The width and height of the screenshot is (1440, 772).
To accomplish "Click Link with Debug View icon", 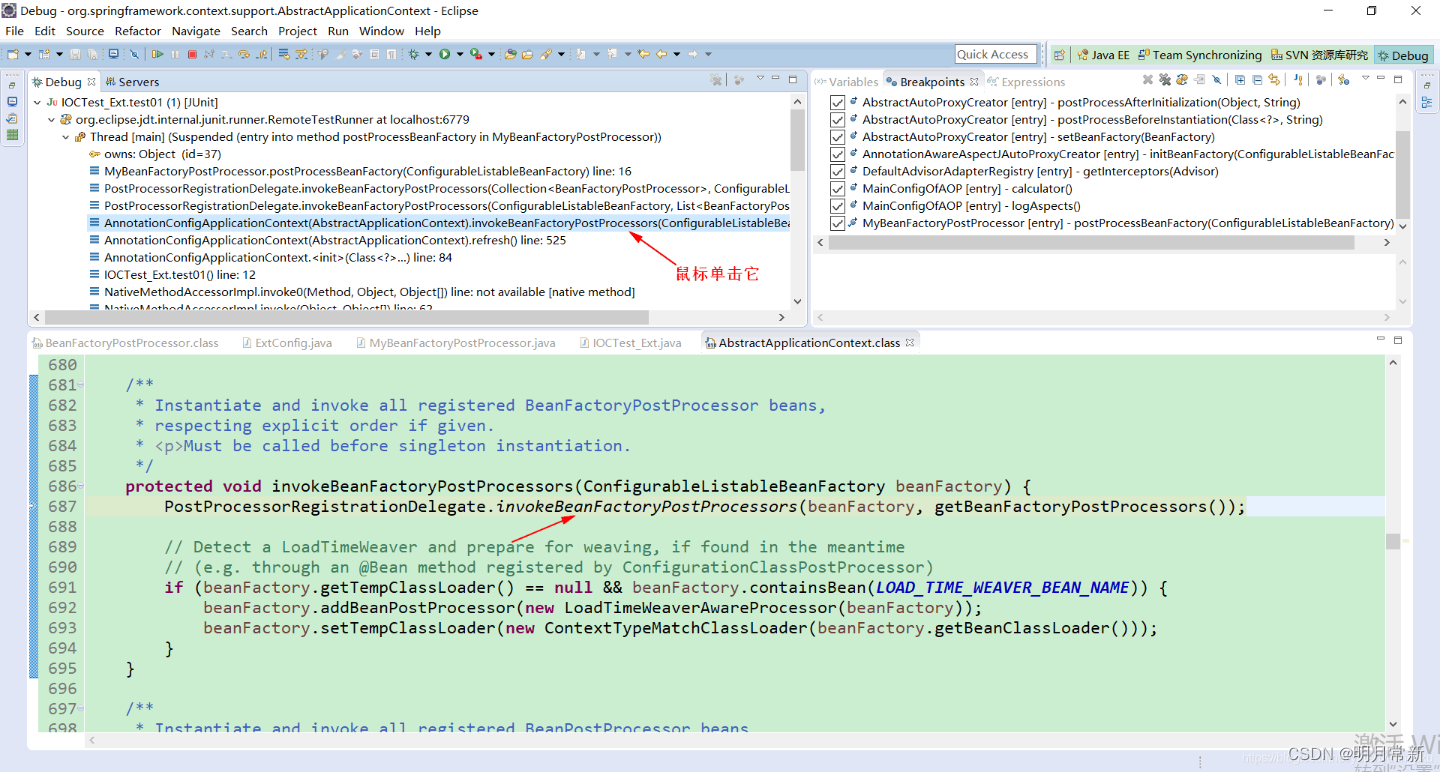I will click(1274, 80).
